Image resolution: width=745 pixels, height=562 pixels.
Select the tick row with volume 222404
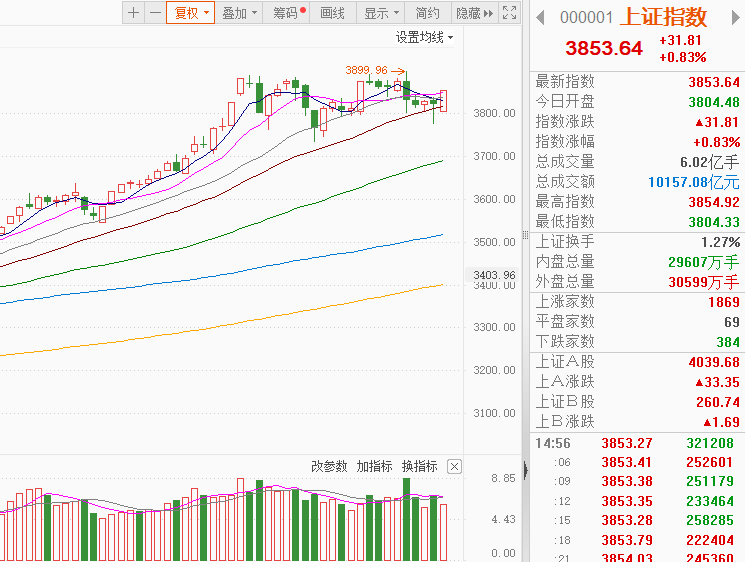tap(635, 540)
